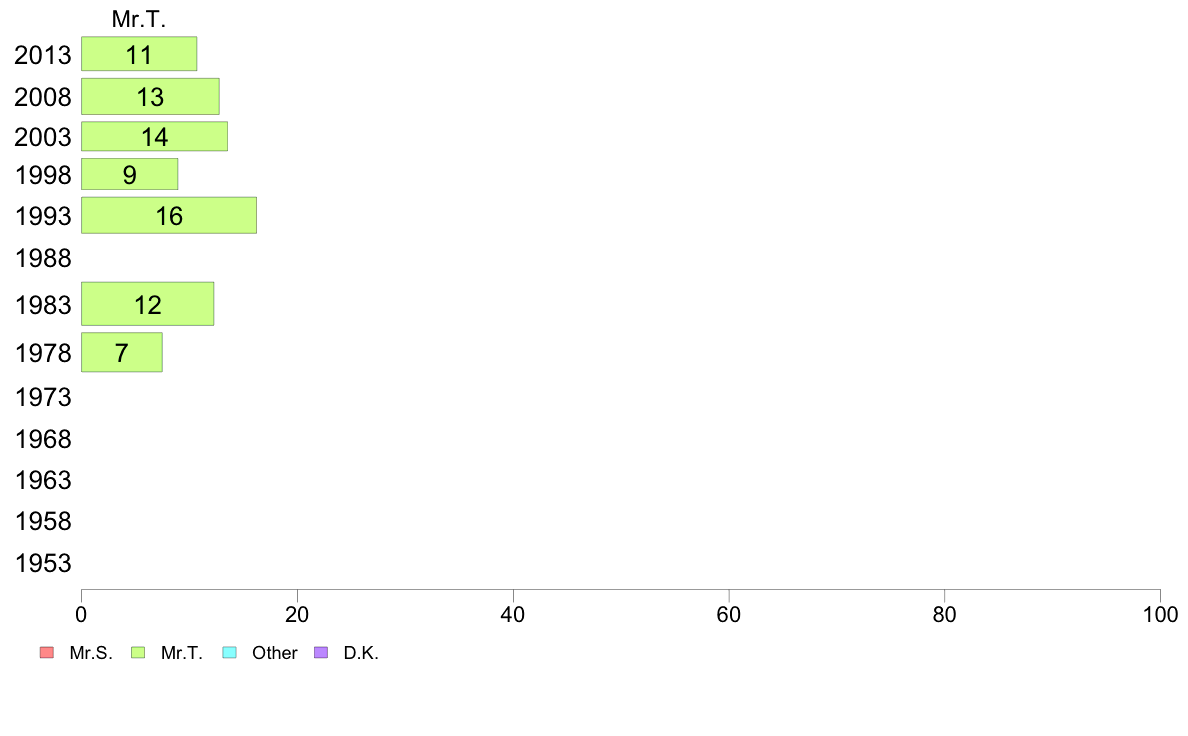Click the 1988 year axis label
This screenshot has width=1188, height=736.
[43, 258]
